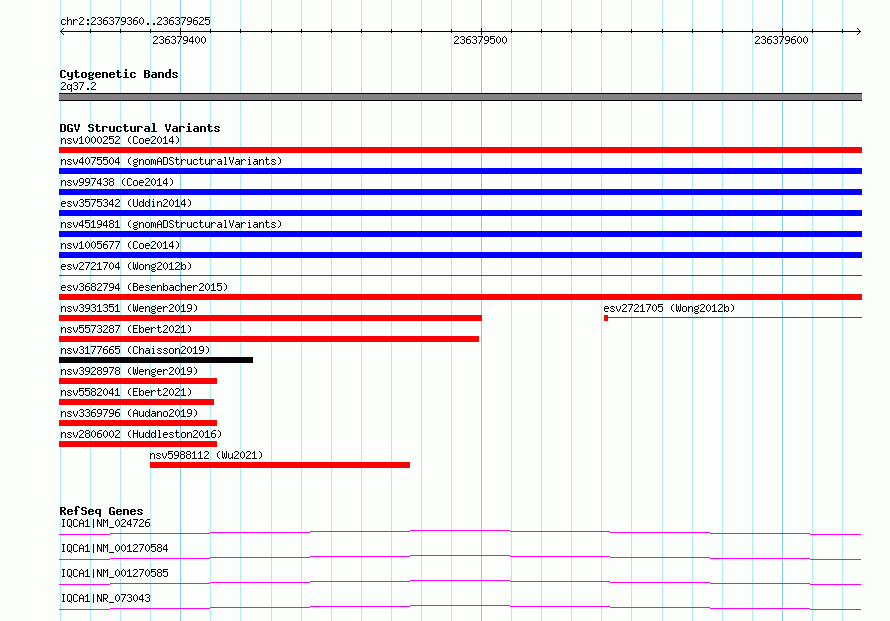The width and height of the screenshot is (890, 621).
Task: Click nsv3928978 (Wenger2019) label
Action: pyautogui.click(x=129, y=371)
